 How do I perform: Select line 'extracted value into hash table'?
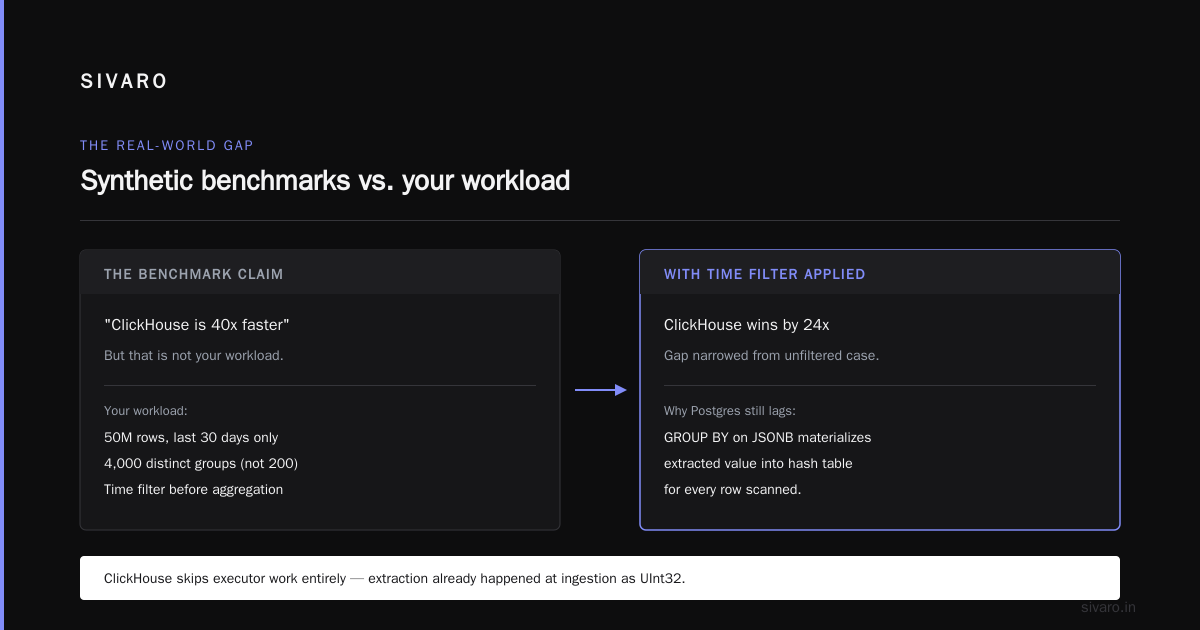[758, 464]
